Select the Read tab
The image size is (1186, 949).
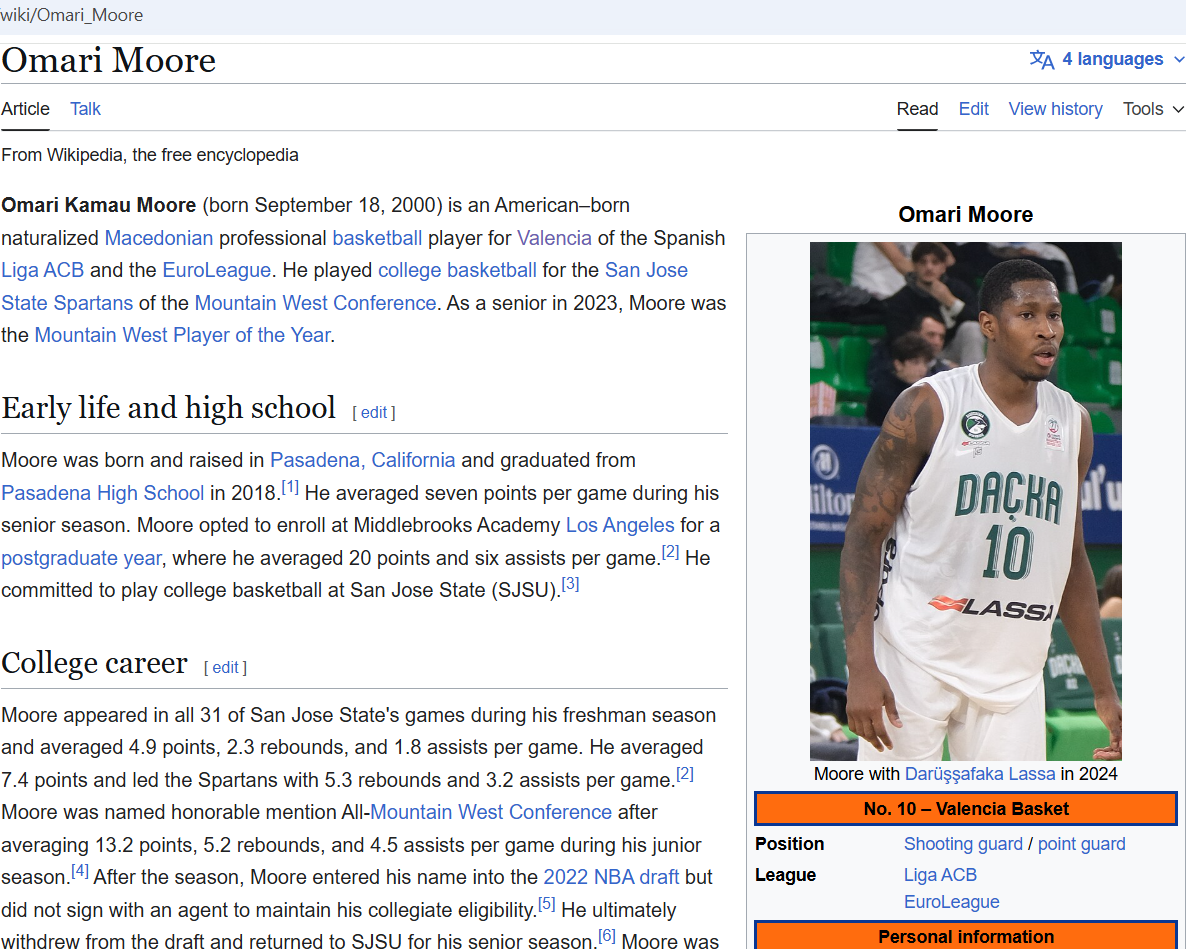[x=917, y=109]
